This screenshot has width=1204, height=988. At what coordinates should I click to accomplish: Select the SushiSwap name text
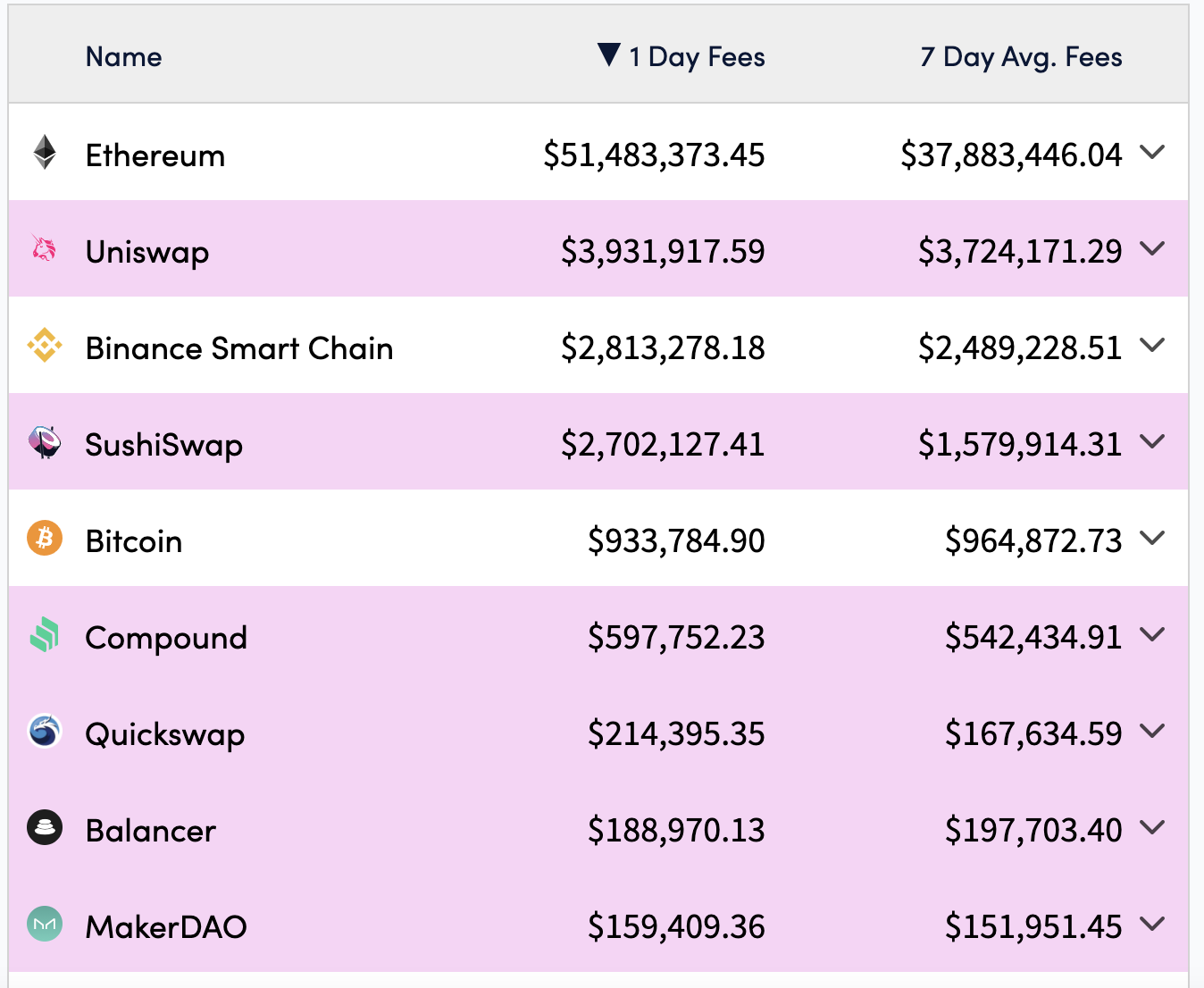(164, 446)
